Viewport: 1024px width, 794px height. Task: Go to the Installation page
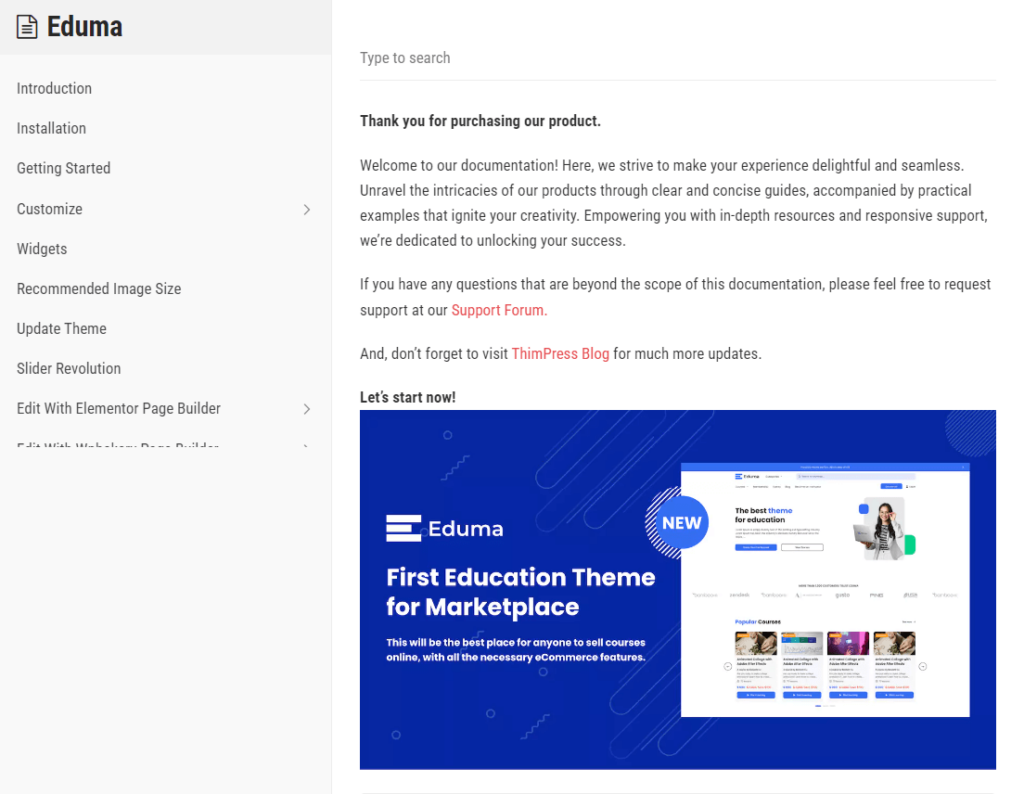pyautogui.click(x=52, y=128)
